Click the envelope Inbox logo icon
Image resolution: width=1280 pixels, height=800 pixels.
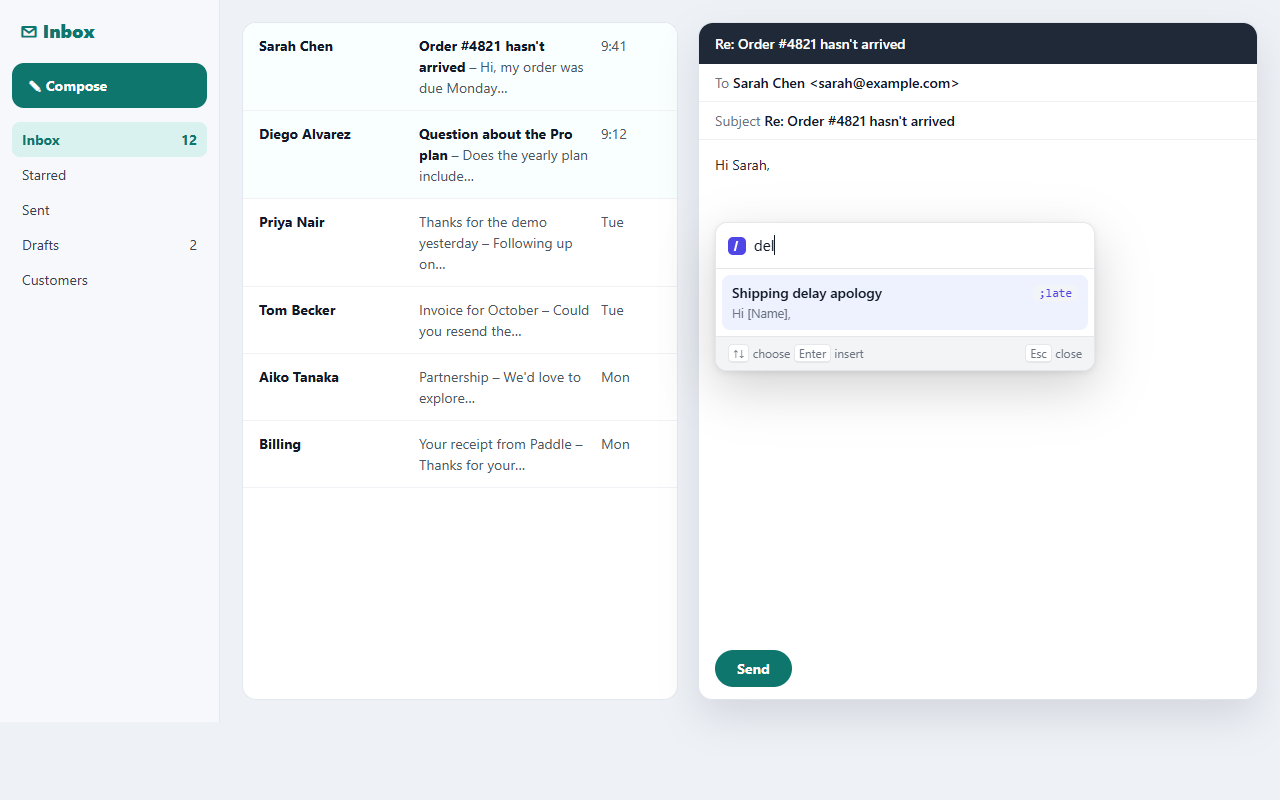click(x=29, y=32)
